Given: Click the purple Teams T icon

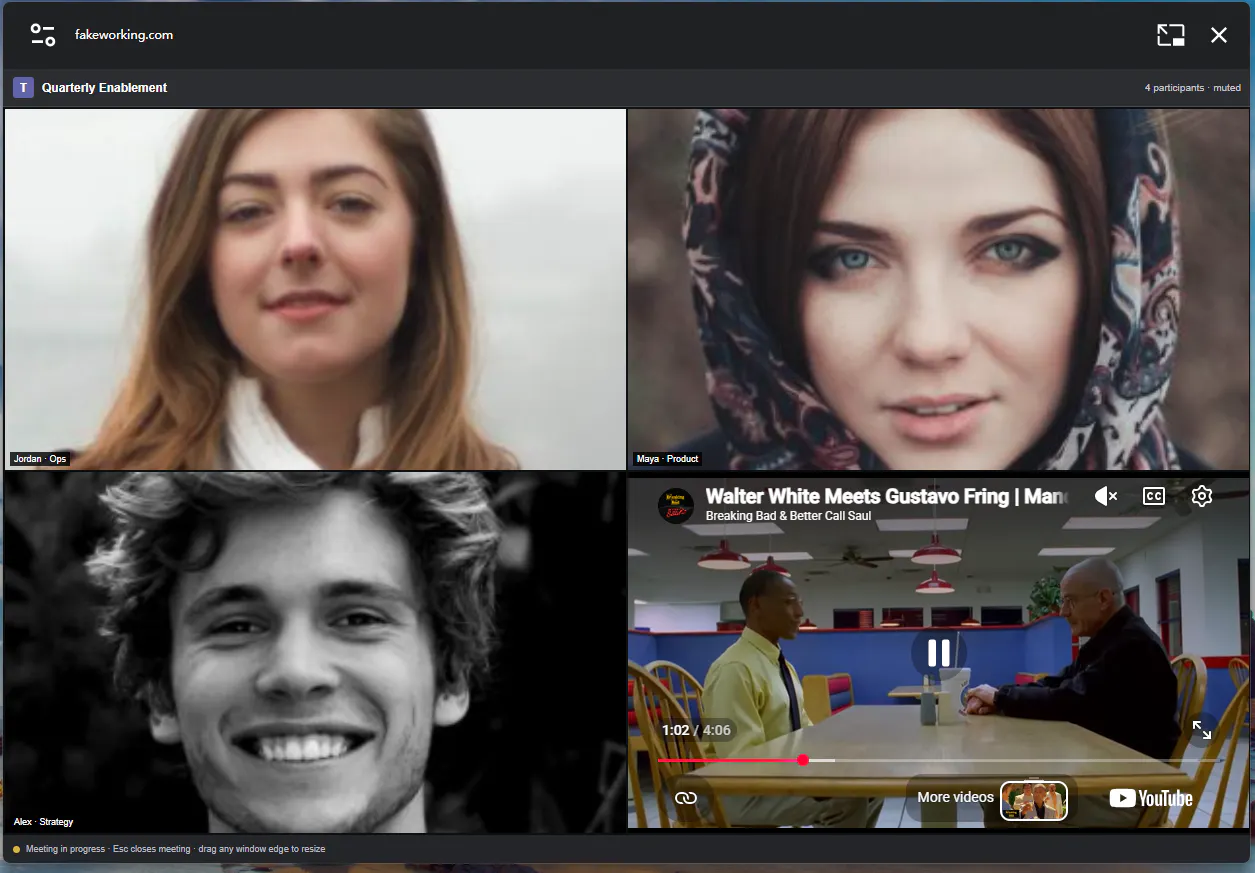Looking at the screenshot, I should [23, 88].
